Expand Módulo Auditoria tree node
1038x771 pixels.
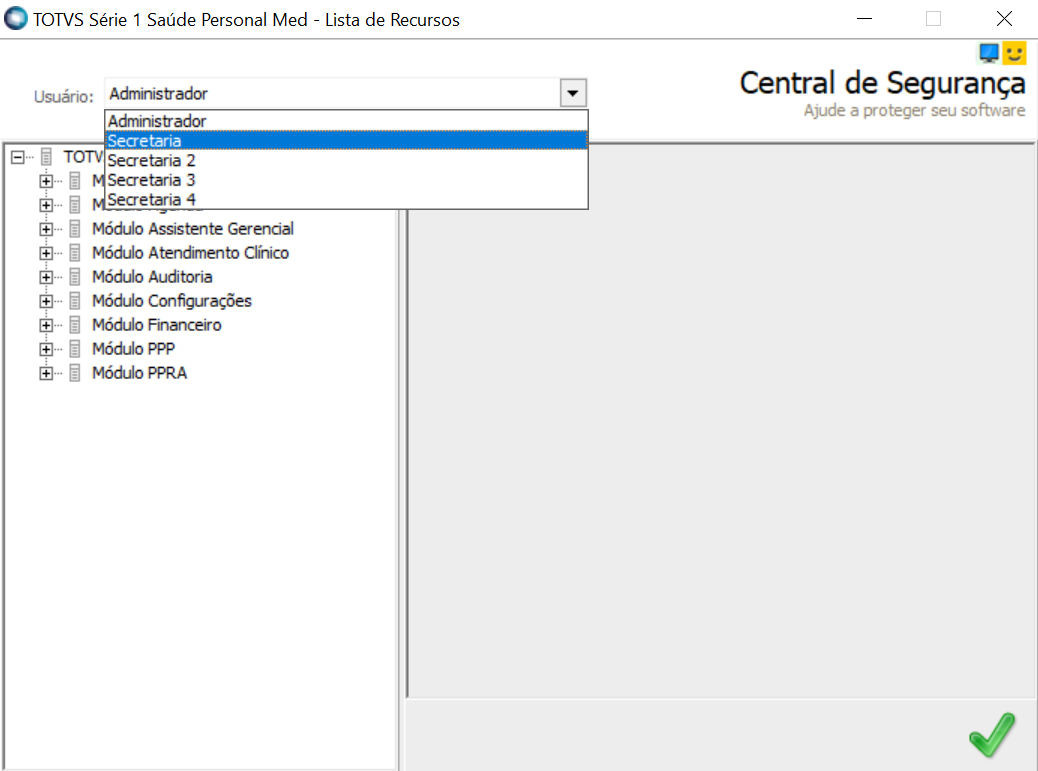[x=46, y=277]
